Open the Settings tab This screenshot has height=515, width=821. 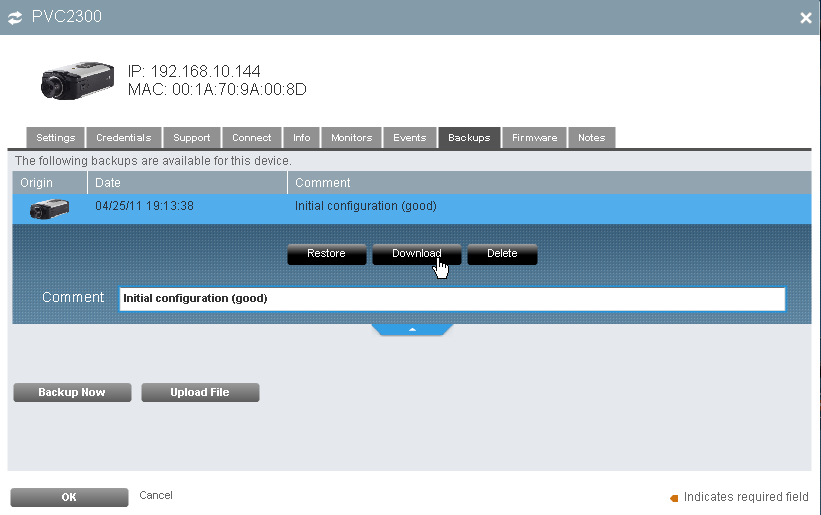pyautogui.click(x=56, y=138)
